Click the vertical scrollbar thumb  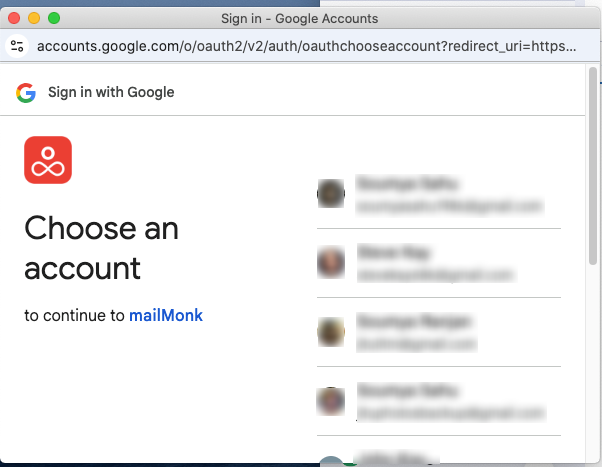[x=593, y=166]
